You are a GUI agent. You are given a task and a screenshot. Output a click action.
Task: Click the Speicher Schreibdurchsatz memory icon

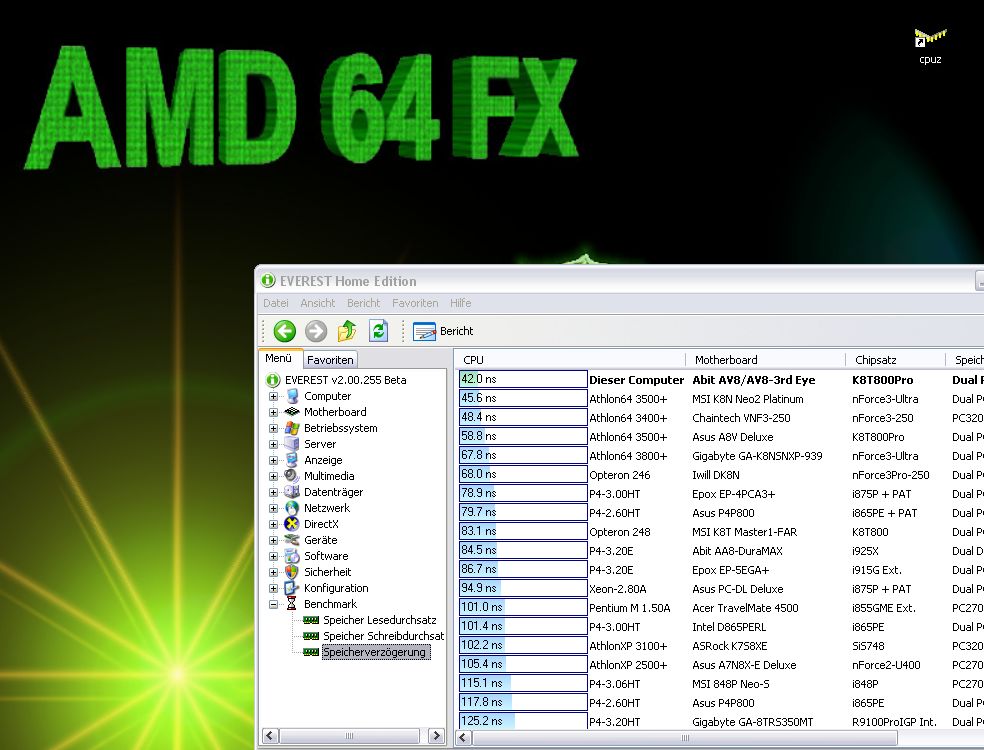(x=311, y=636)
